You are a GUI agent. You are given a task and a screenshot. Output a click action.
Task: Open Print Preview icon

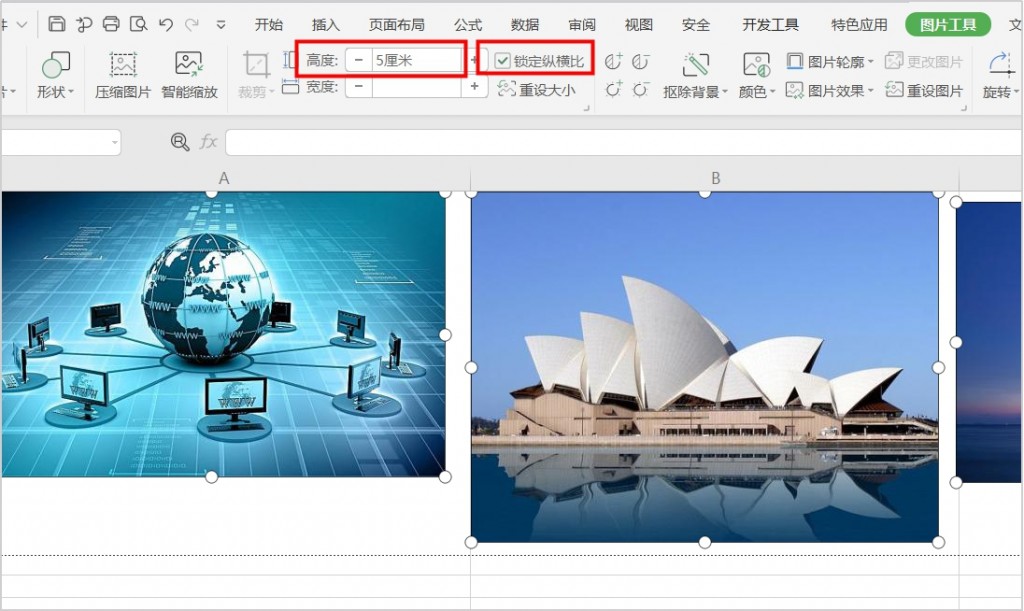138,24
